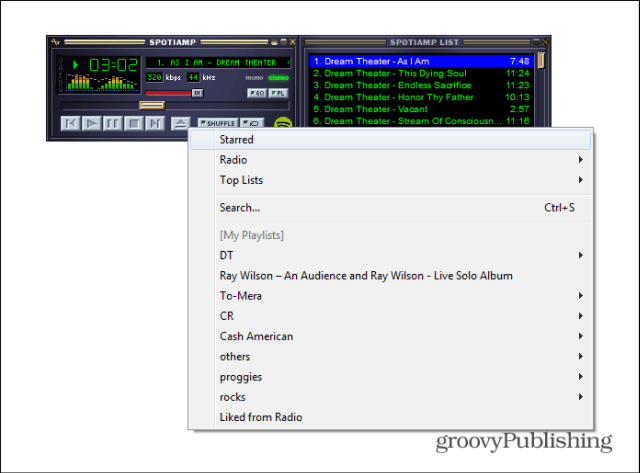Select track 5 Dream Theater - Vacant
This screenshot has height=473, width=640.
point(421,109)
